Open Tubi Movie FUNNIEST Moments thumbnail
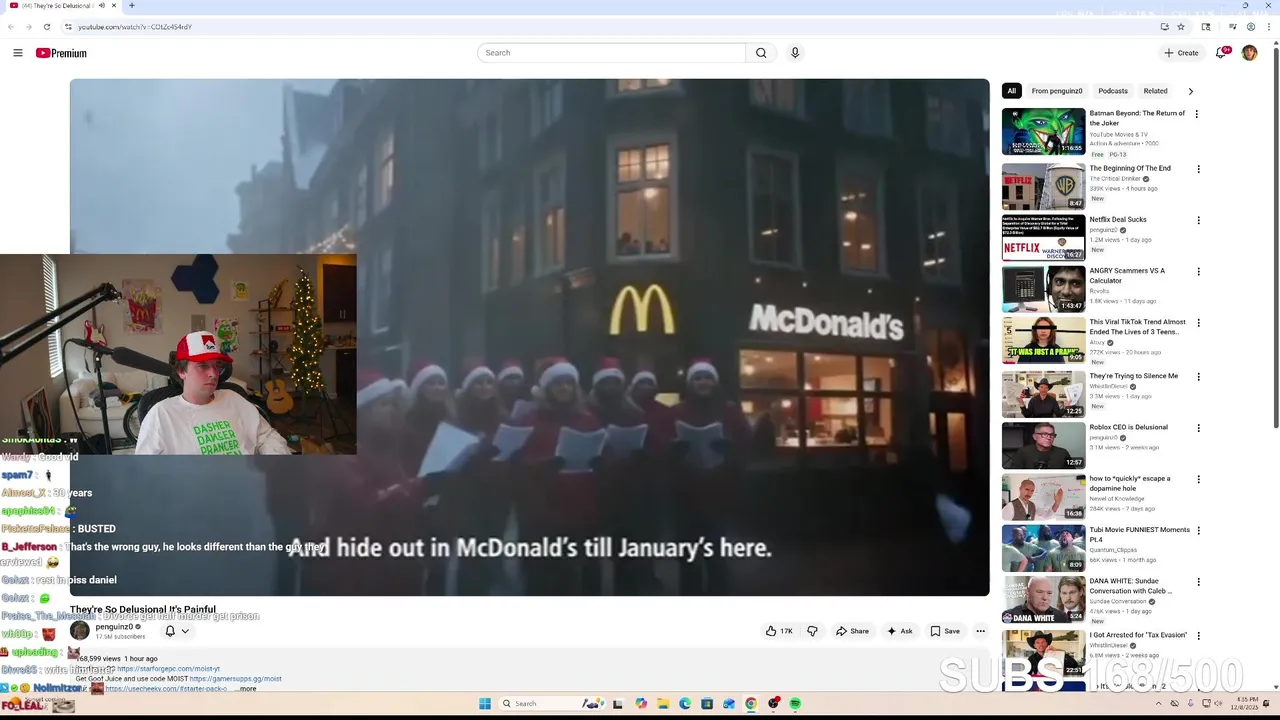Screen dimensions: 1280x720 1043,547
